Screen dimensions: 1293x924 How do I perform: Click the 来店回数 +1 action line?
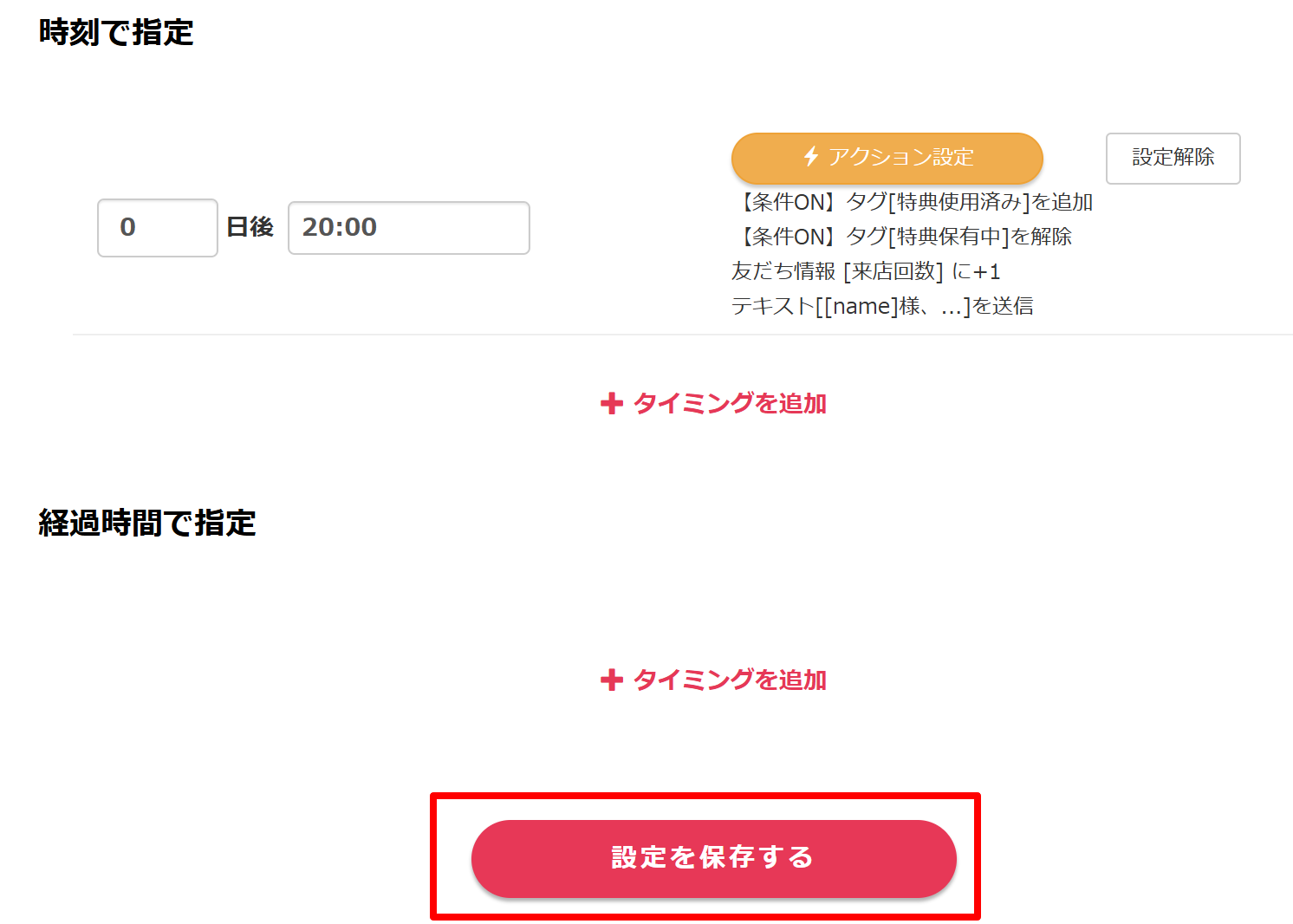click(x=867, y=270)
